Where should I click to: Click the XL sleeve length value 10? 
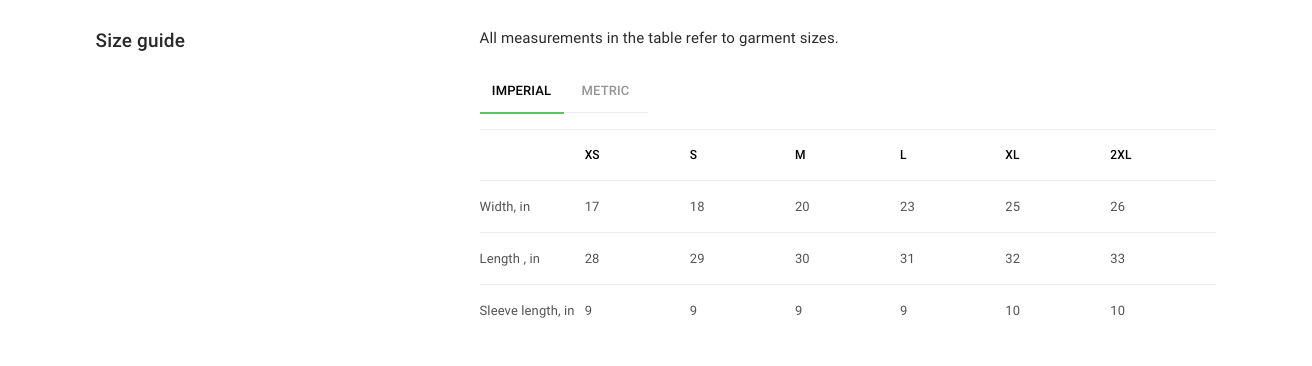pyautogui.click(x=1012, y=311)
